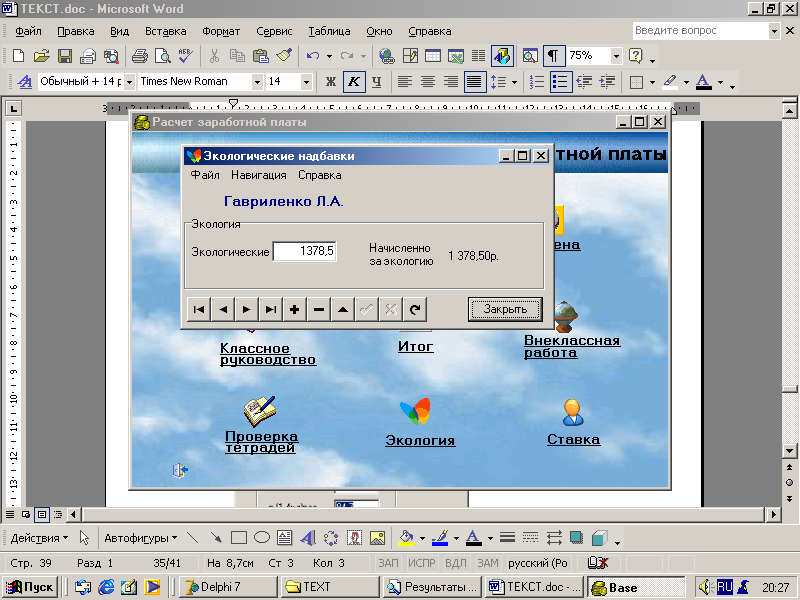Open the Ставка link
Screen dimensions: 800x600
point(573,439)
